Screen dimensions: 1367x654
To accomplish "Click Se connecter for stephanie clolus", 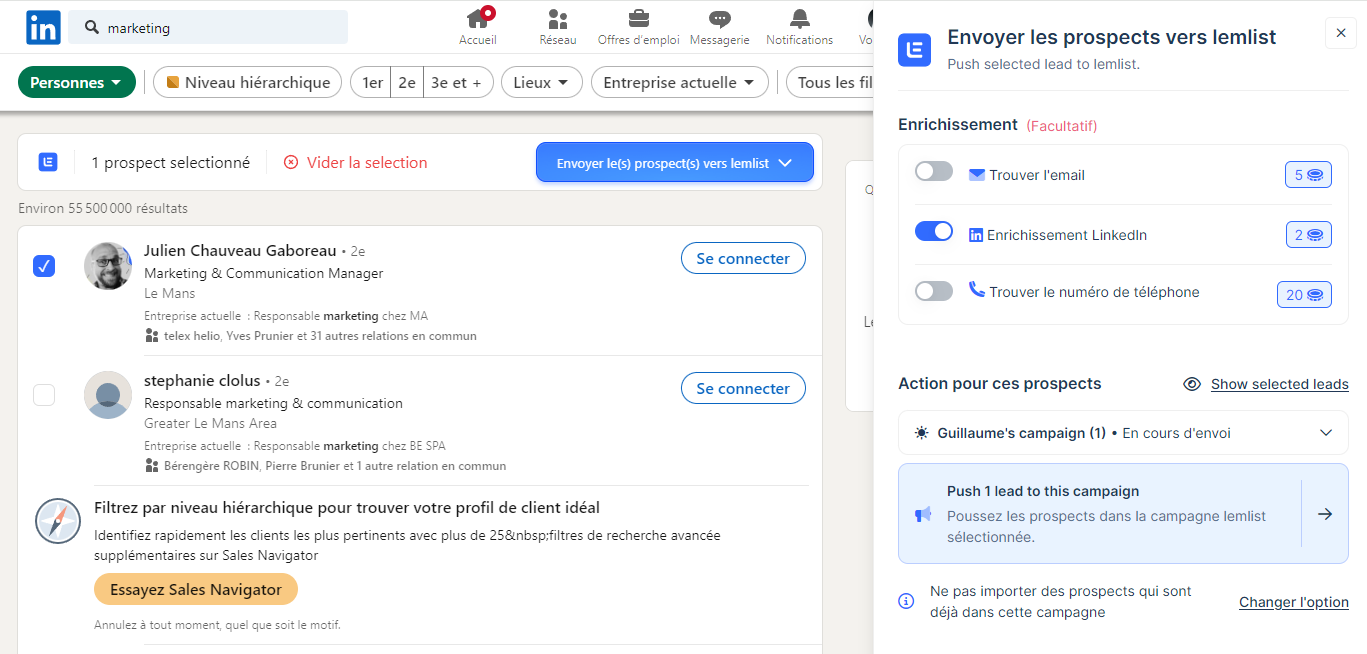I will tap(743, 388).
